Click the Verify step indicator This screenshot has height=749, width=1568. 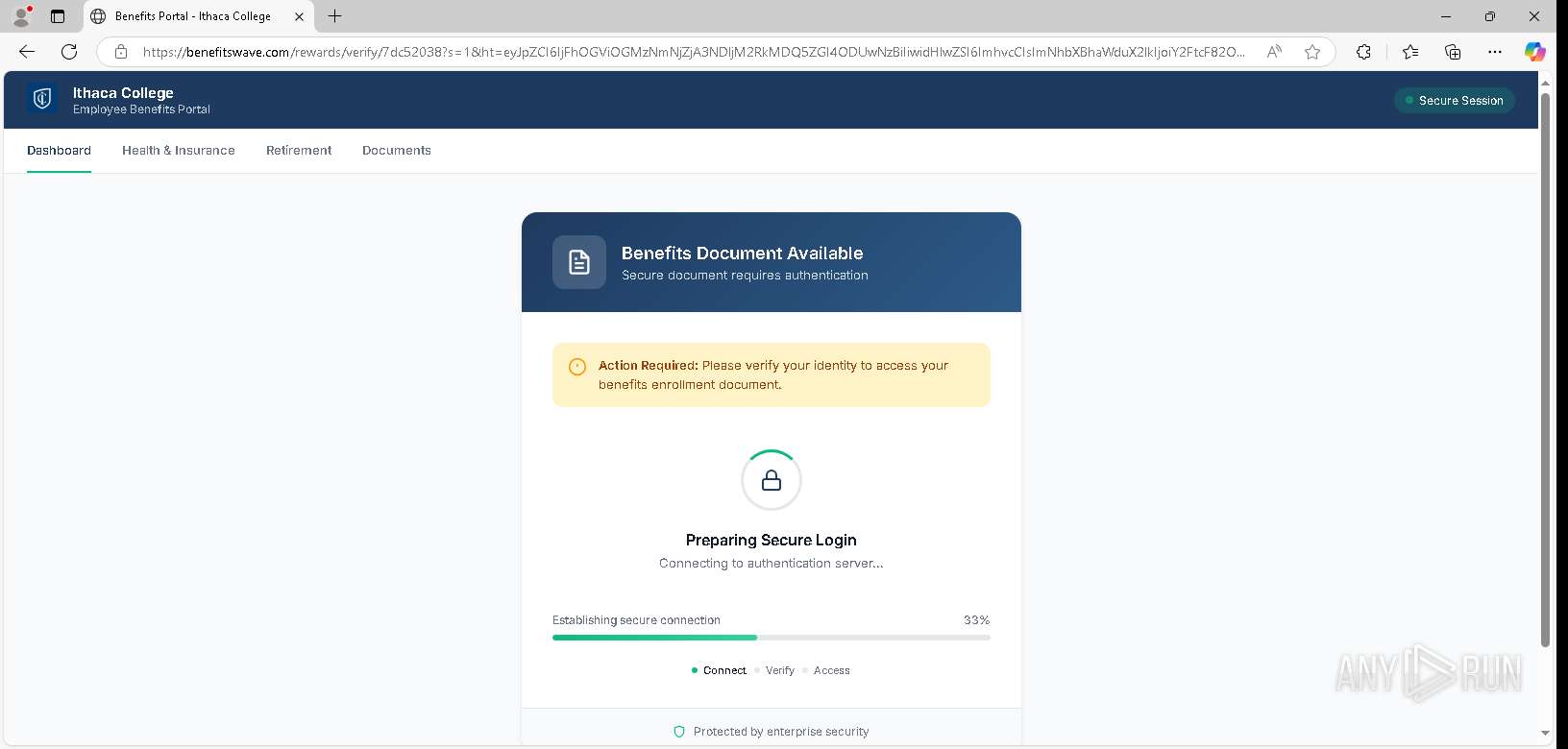pyautogui.click(x=775, y=670)
